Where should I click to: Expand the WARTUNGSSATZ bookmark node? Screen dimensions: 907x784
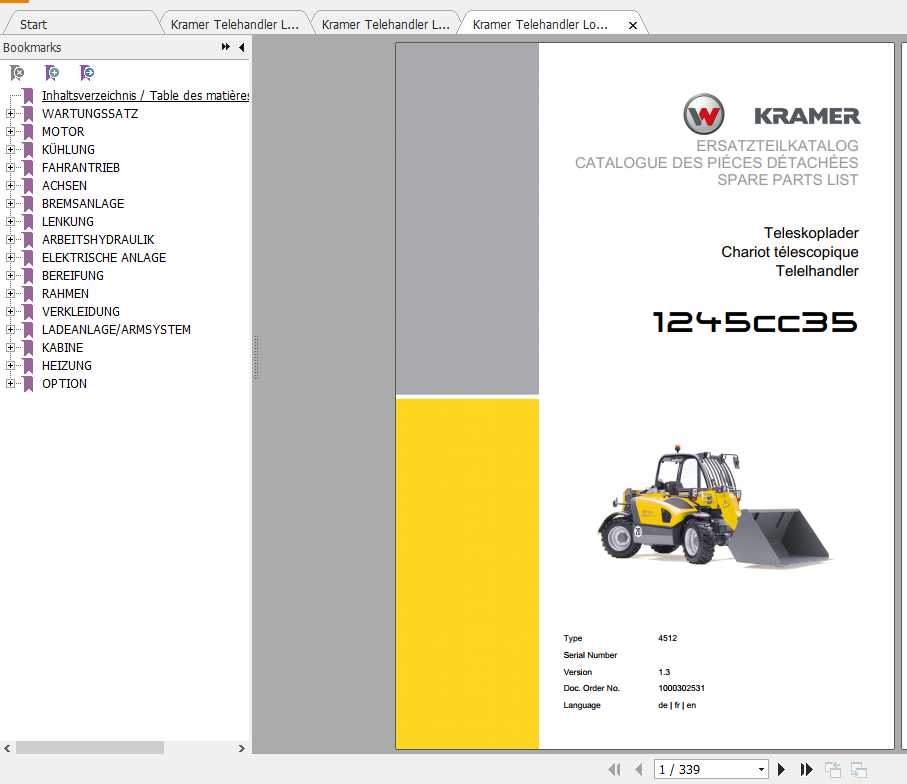tap(10, 113)
